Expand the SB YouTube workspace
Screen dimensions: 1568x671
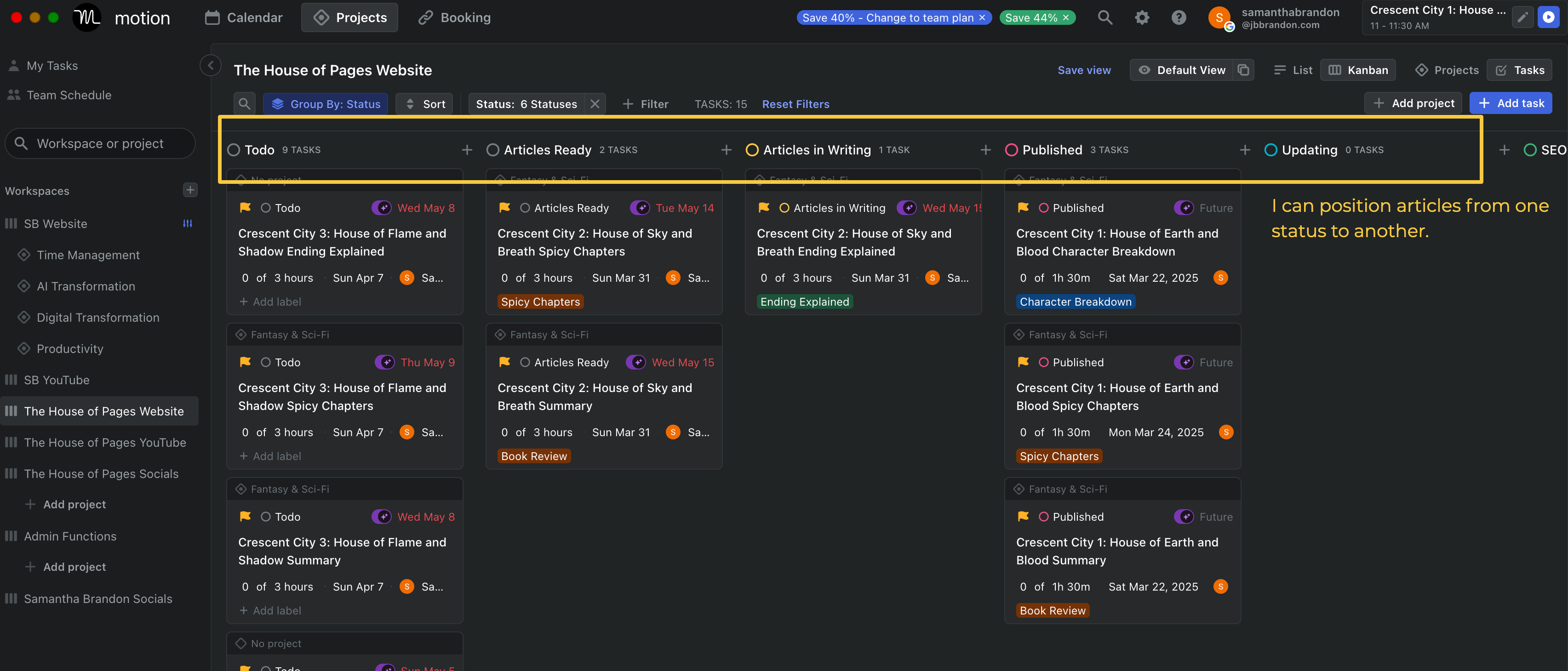pyautogui.click(x=57, y=380)
